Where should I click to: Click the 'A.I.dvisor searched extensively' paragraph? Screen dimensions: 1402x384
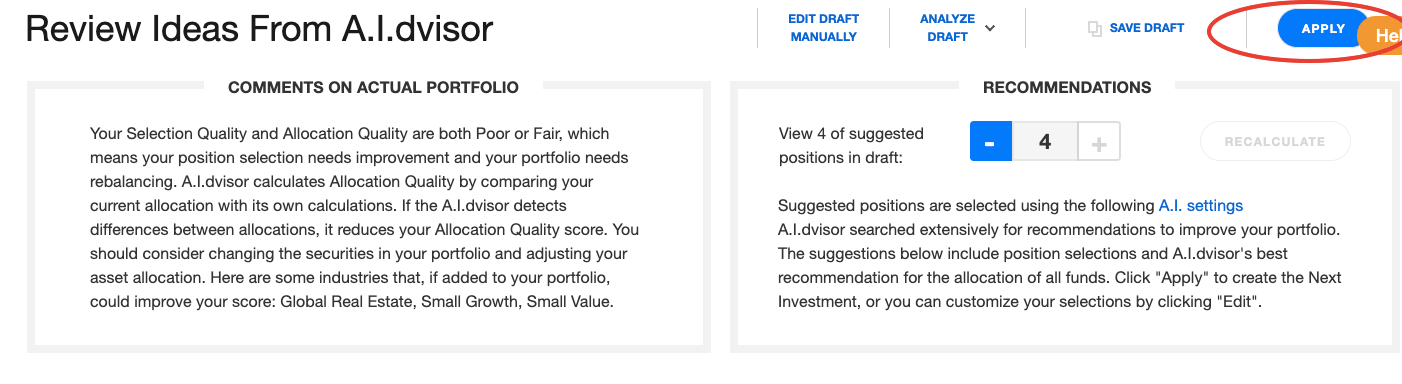(1060, 266)
